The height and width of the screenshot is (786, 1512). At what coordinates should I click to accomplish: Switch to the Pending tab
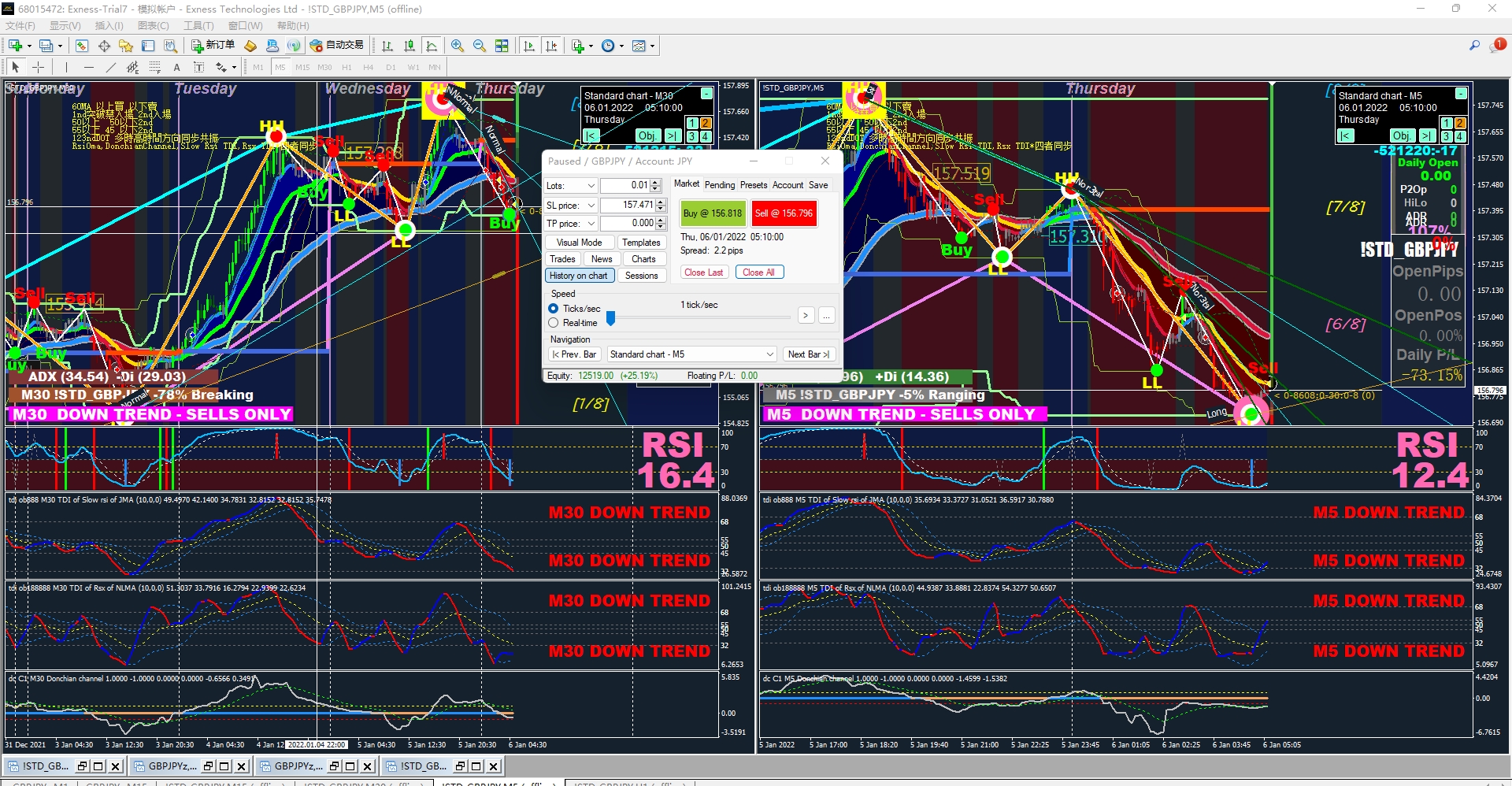tap(720, 185)
